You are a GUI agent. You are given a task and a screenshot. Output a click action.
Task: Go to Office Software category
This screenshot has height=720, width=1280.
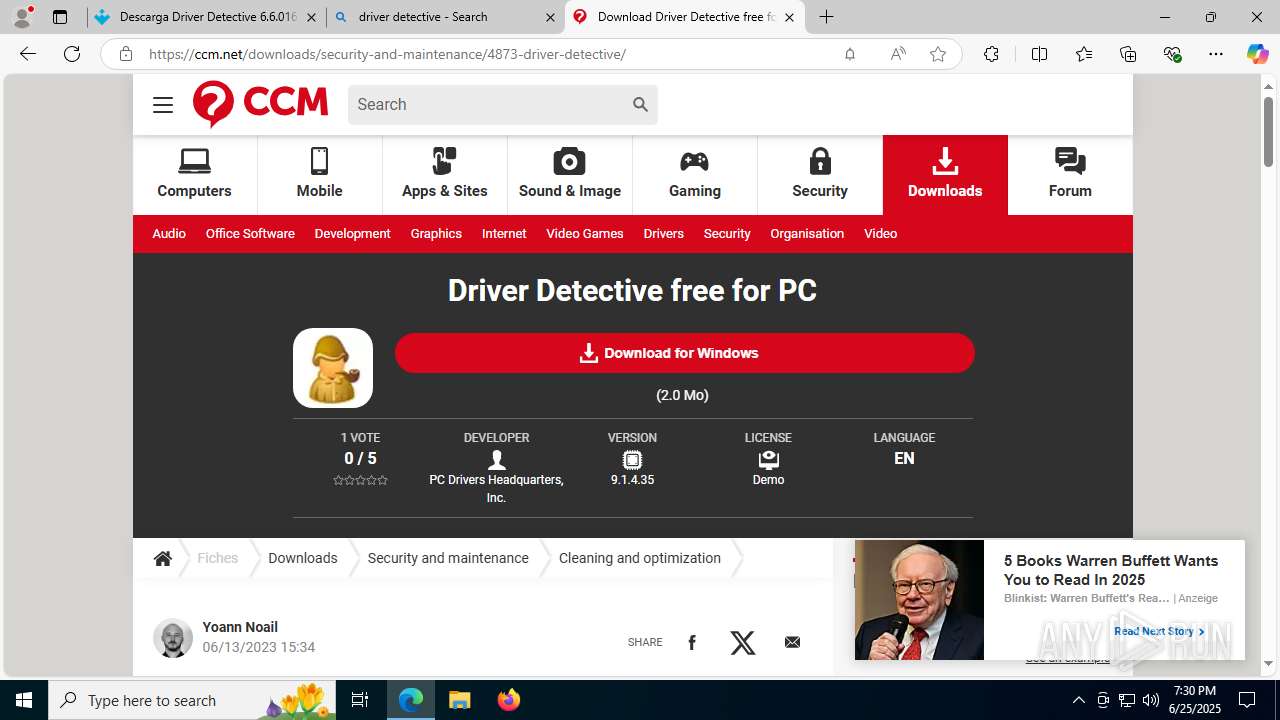click(x=250, y=233)
